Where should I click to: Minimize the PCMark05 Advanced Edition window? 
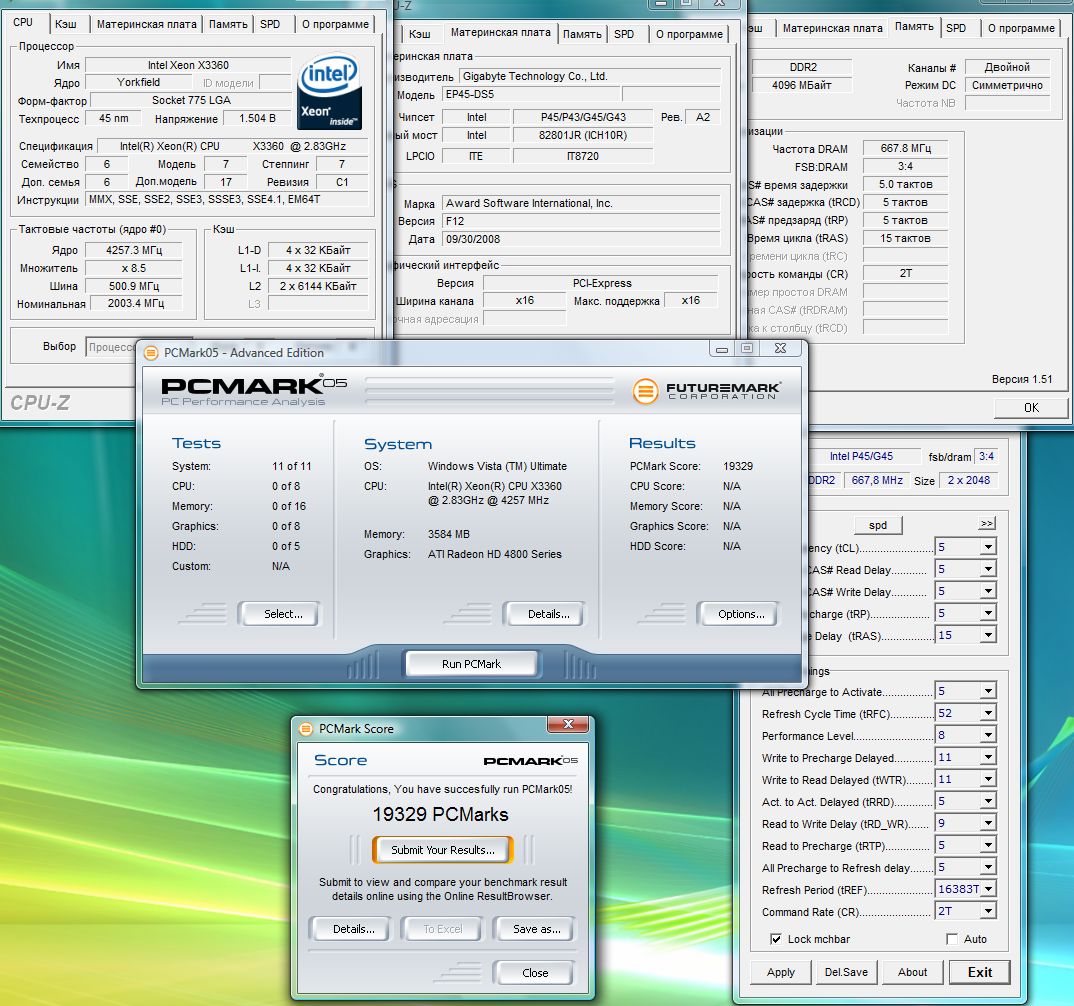(722, 348)
